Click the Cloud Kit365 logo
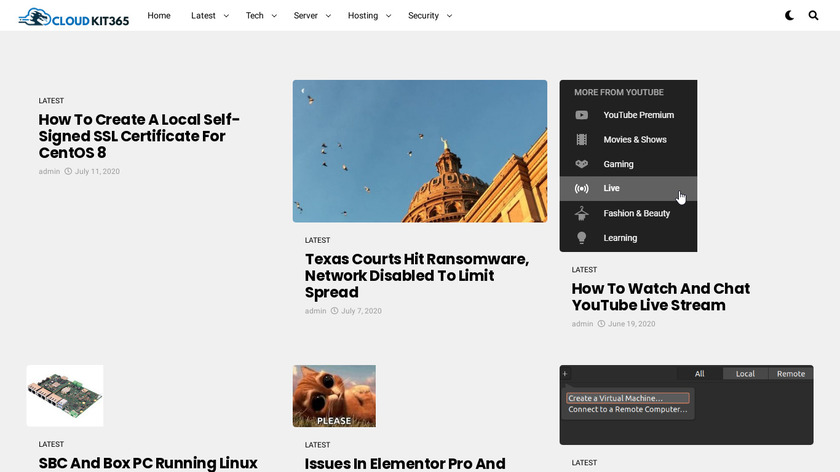This screenshot has width=840, height=472. pyautogui.click(x=74, y=16)
